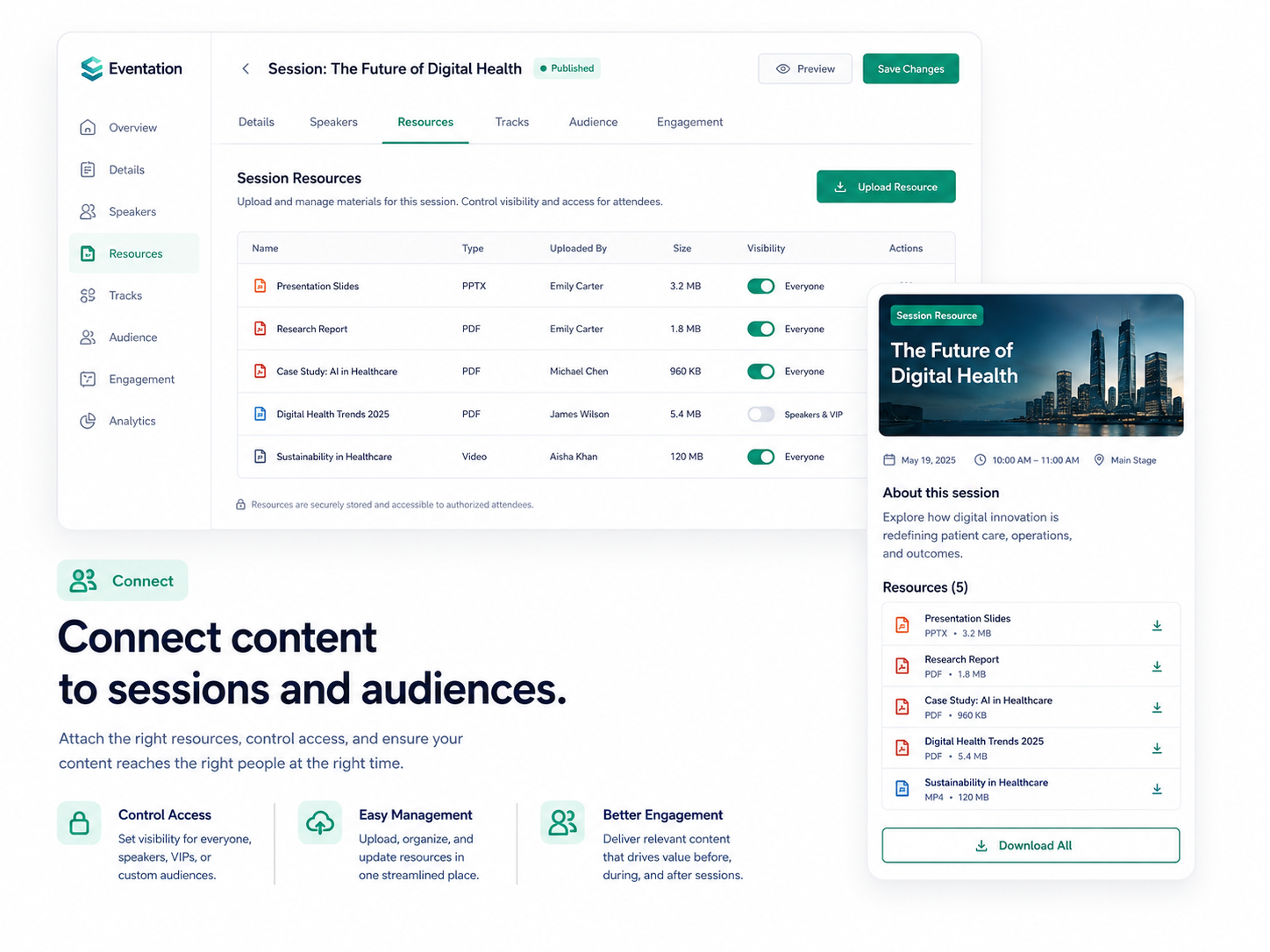Click the Digital Health Trends 2025 file icon in table
Screen dimensions: 1270x952
coord(260,414)
